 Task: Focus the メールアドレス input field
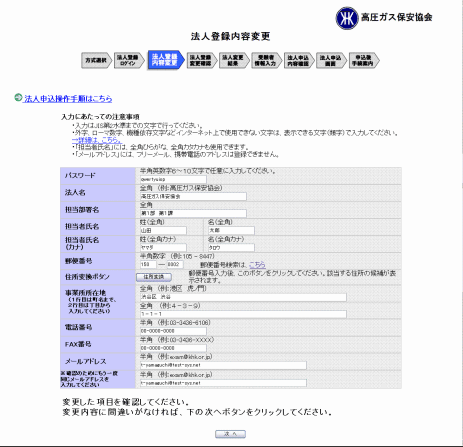coord(223,365)
